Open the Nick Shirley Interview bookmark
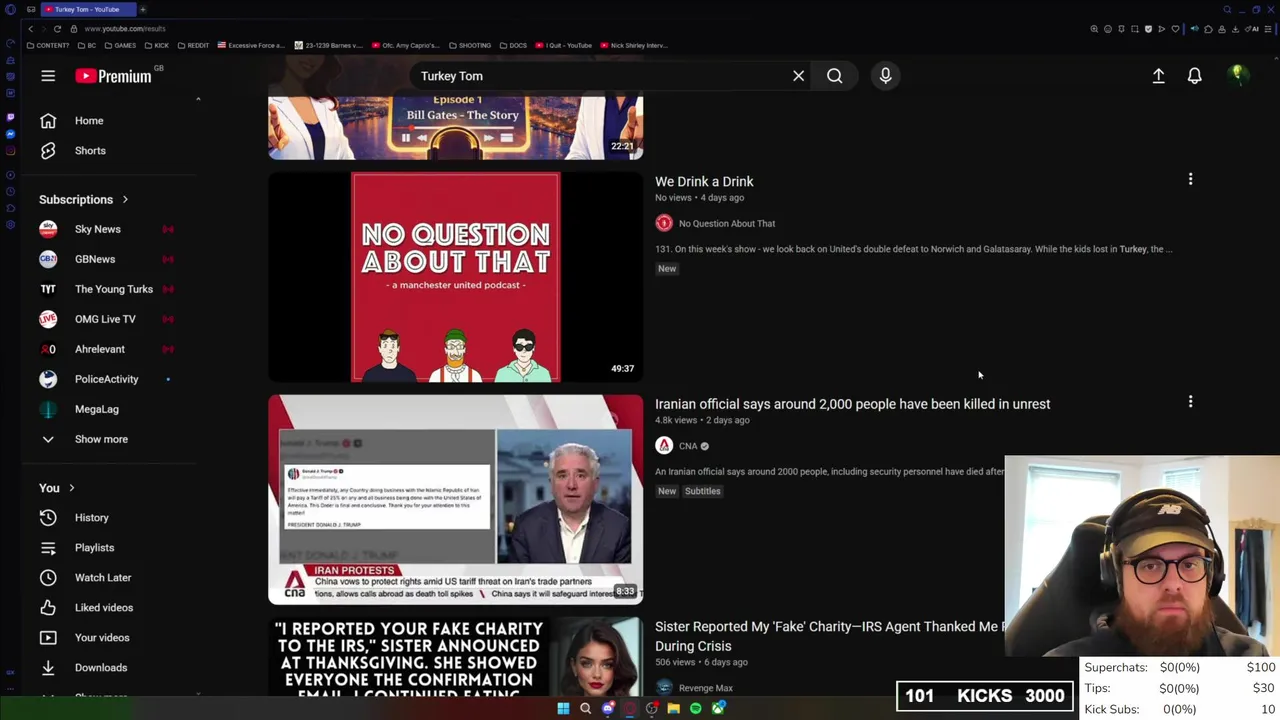This screenshot has height=720, width=1280. (633, 45)
